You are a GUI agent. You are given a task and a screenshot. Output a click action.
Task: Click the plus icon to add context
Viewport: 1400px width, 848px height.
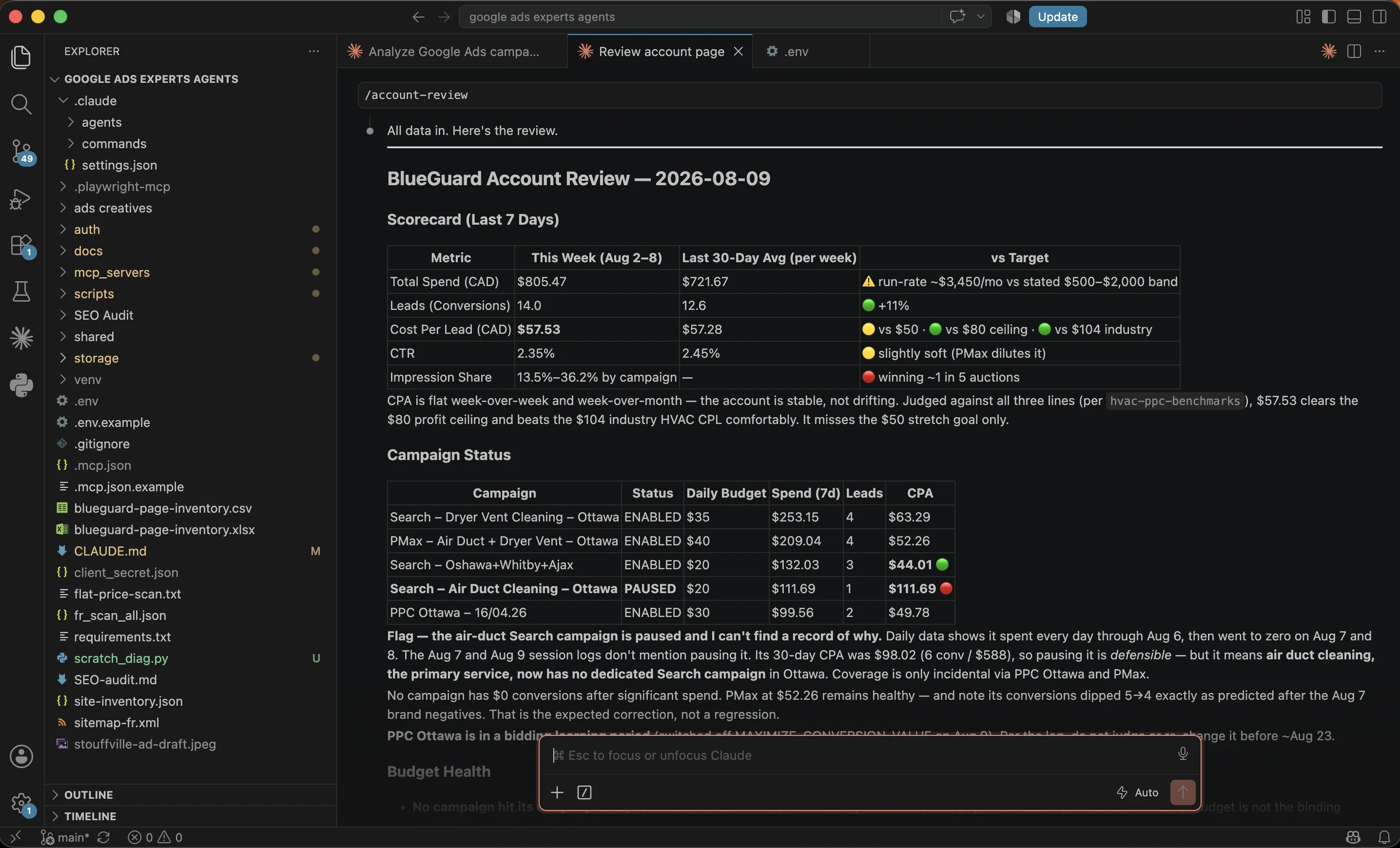[x=557, y=792]
